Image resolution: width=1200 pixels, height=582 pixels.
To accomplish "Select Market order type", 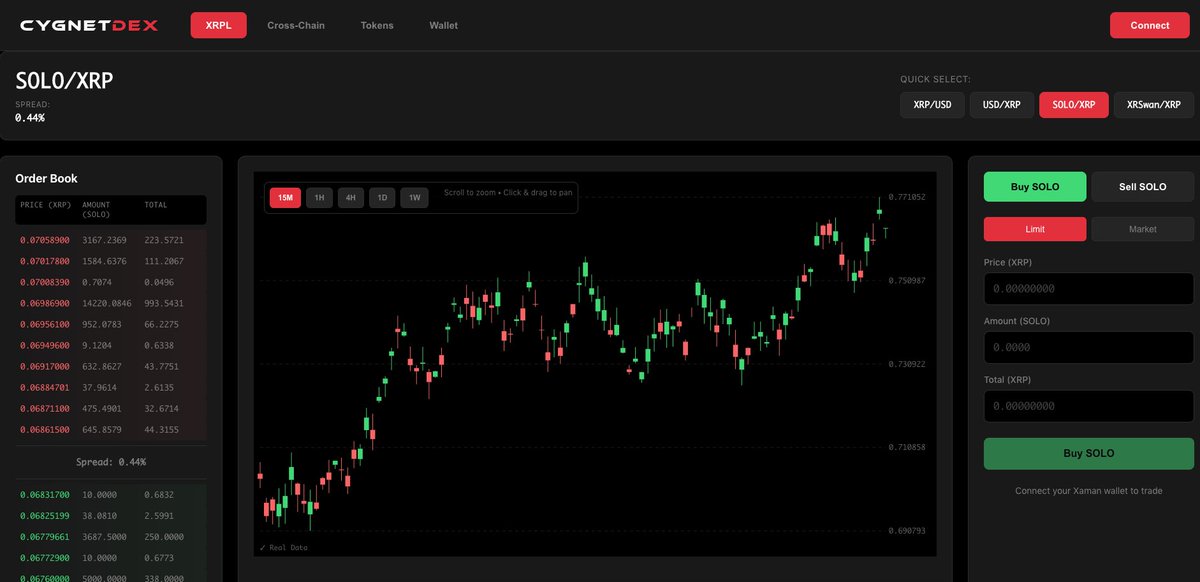I will point(1143,229).
